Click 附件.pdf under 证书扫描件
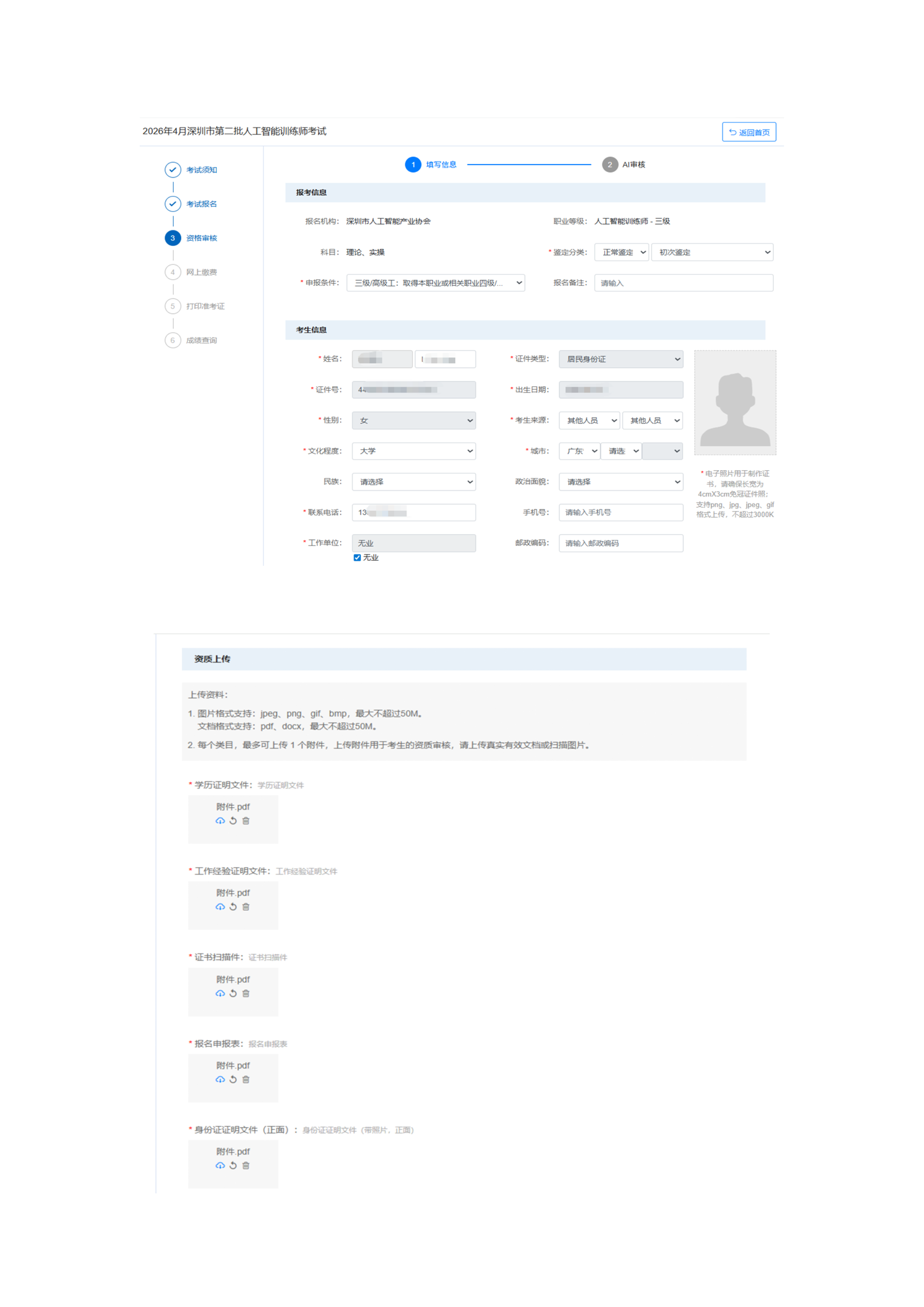This screenshot has width=924, height=1307. [x=233, y=979]
